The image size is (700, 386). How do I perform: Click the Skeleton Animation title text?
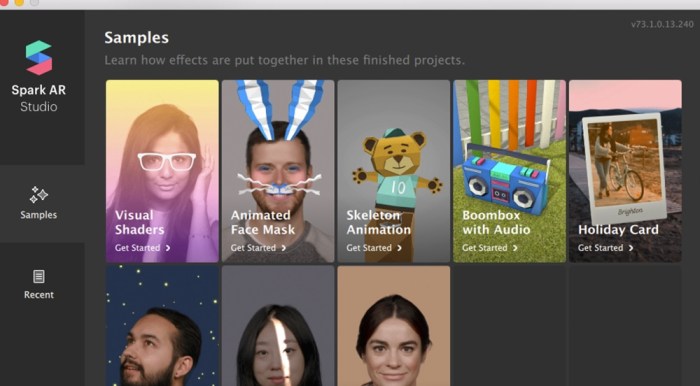tap(379, 222)
